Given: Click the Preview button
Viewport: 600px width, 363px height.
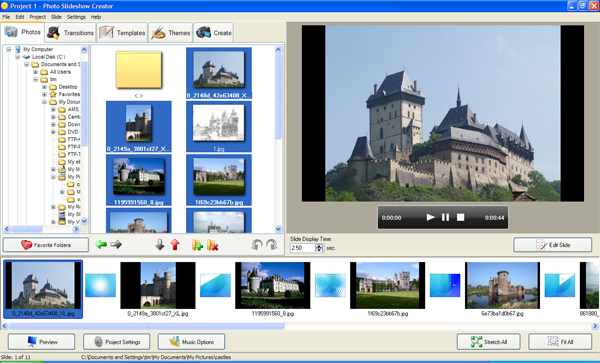Looking at the screenshot, I should (x=41, y=342).
